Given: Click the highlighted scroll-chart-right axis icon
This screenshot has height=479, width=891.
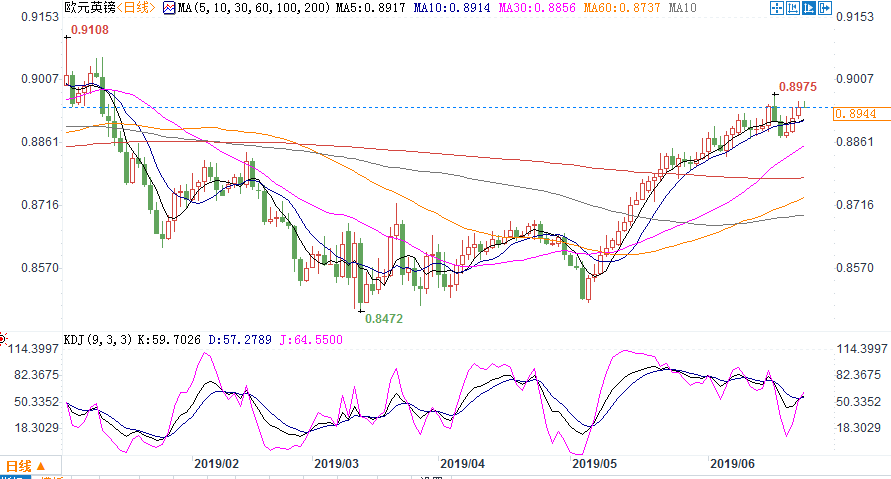Looking at the screenshot, I should pyautogui.click(x=809, y=8).
